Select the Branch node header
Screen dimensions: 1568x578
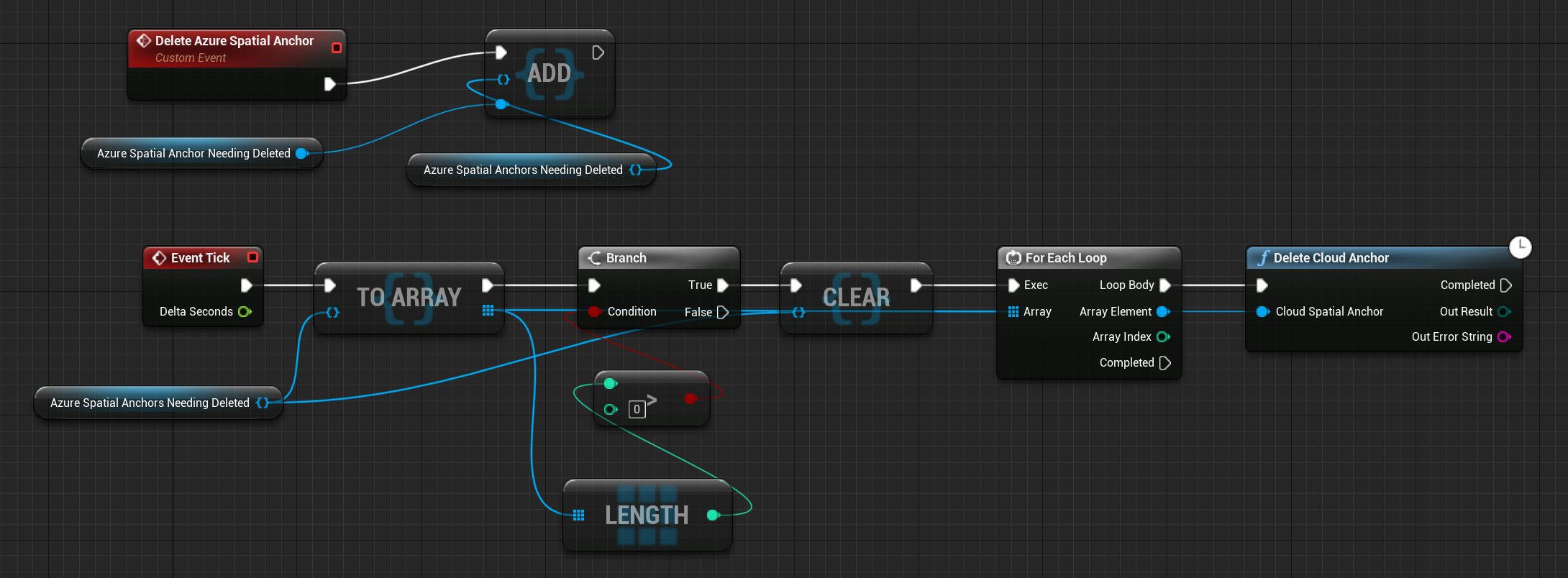point(659,257)
